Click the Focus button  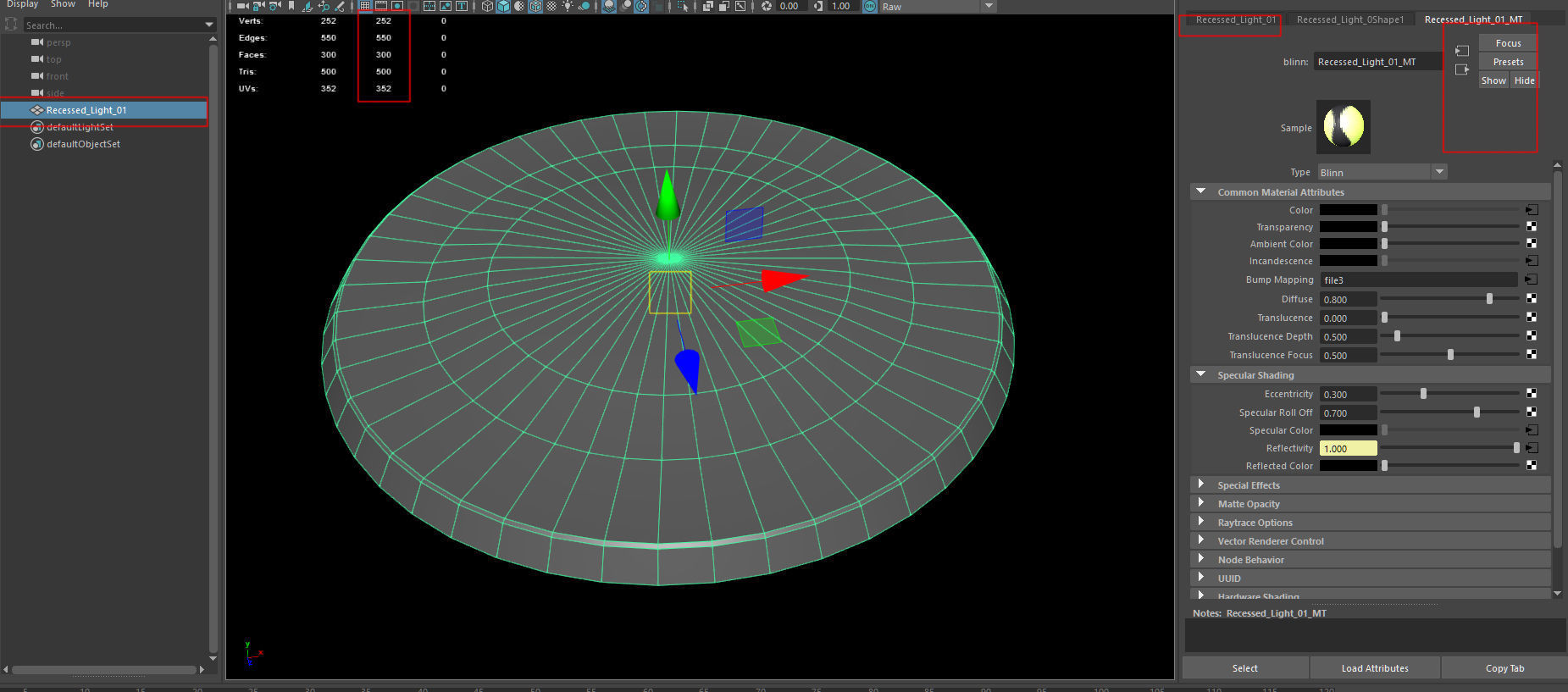pyautogui.click(x=1508, y=43)
